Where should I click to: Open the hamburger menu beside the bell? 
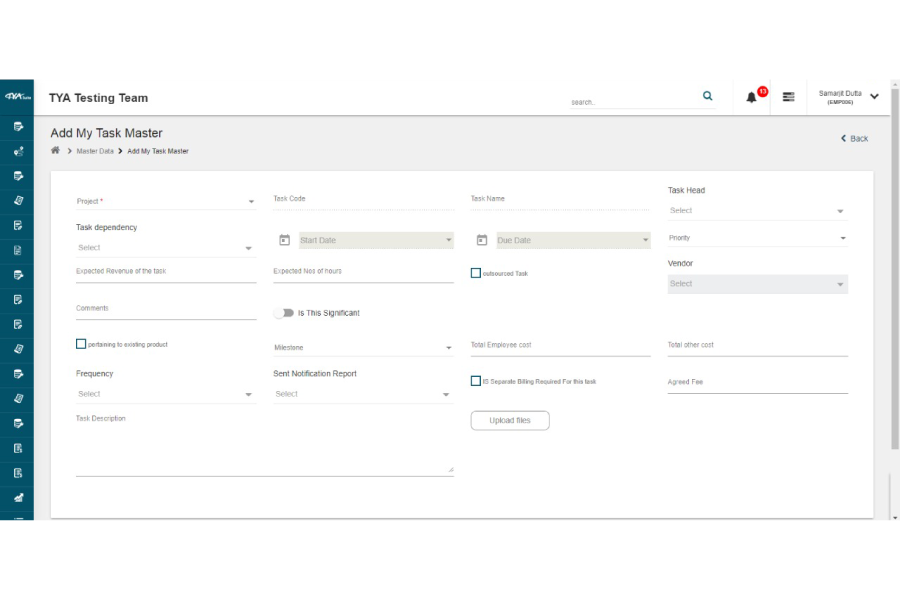788,97
